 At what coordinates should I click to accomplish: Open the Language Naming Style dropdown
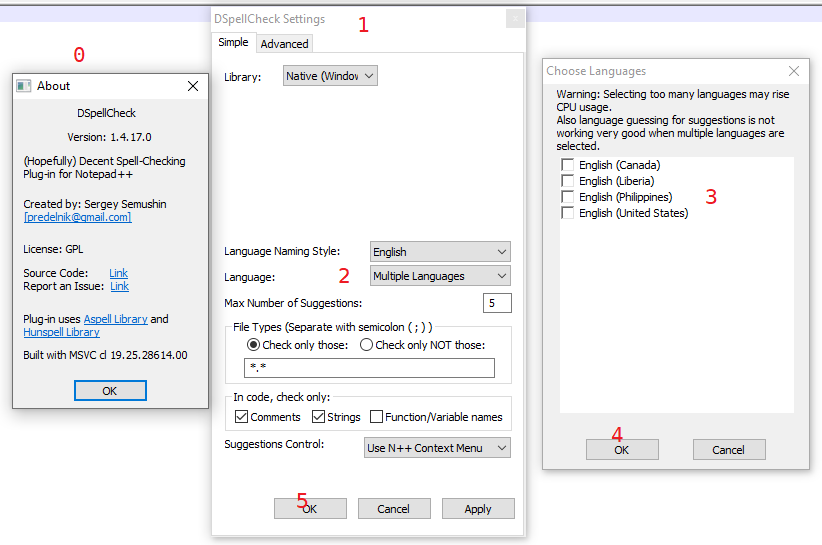[x=440, y=252]
